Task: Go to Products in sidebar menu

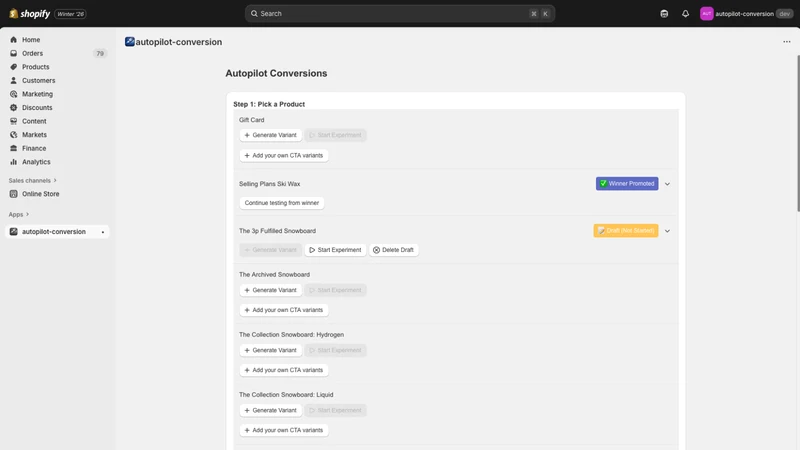Action: pyautogui.click(x=36, y=67)
